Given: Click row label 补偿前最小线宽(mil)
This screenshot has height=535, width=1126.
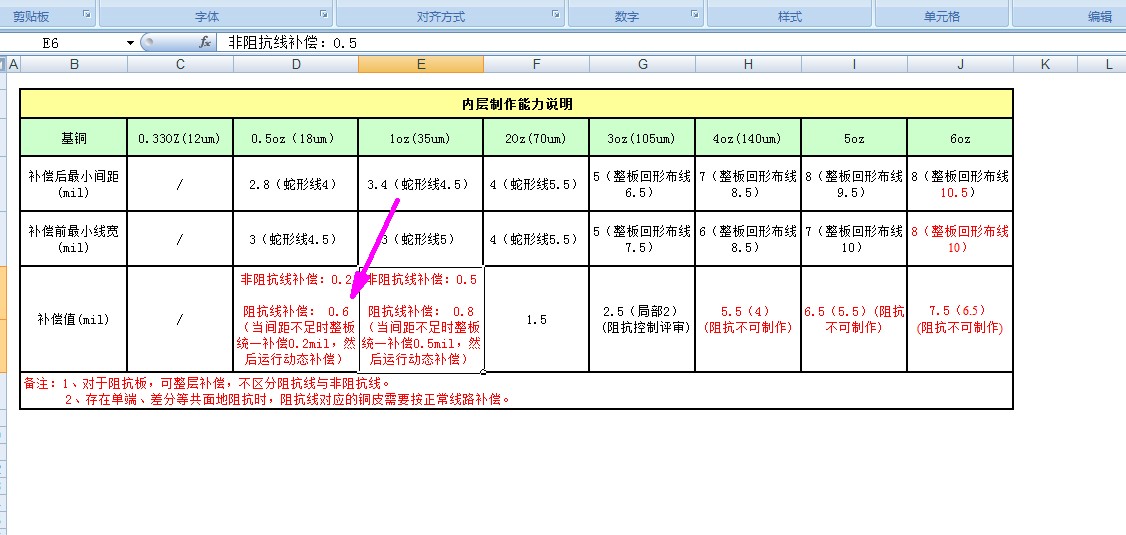Looking at the screenshot, I should coord(74,238).
